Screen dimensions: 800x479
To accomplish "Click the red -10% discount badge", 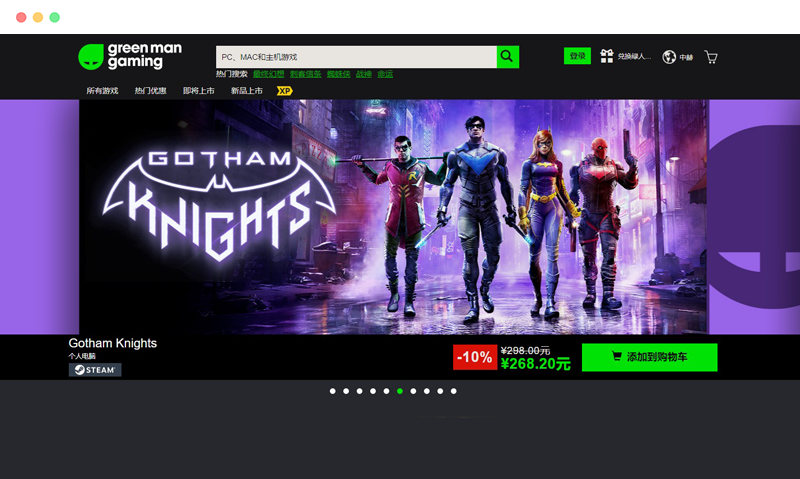I will coord(474,357).
